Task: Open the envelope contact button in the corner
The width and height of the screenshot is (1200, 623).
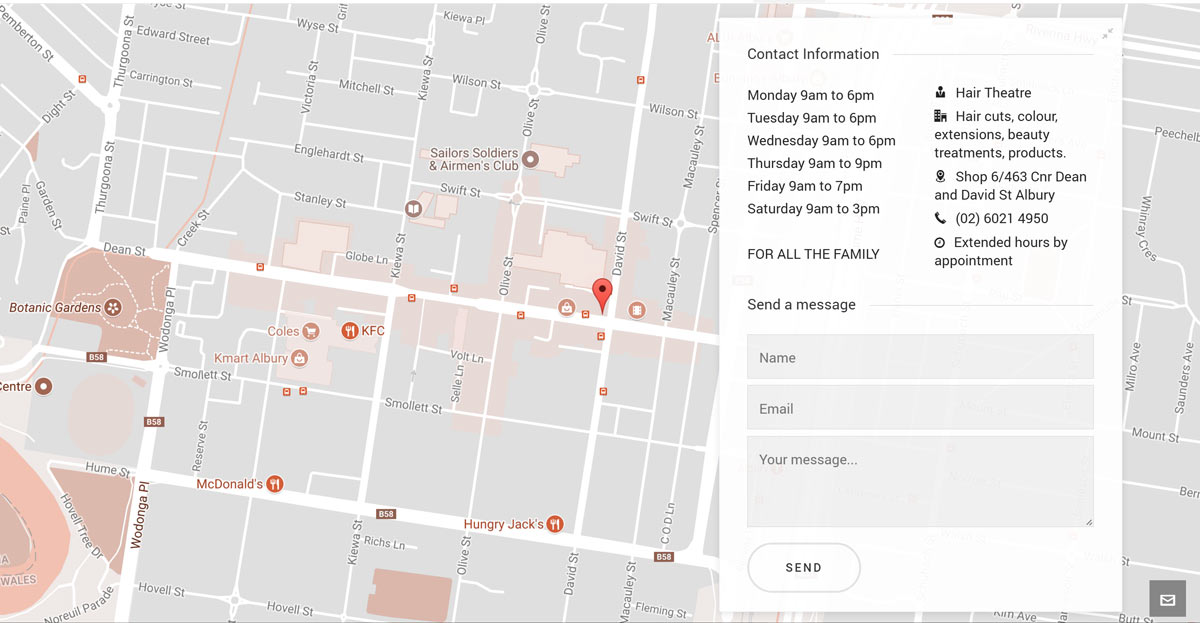Action: (1167, 600)
